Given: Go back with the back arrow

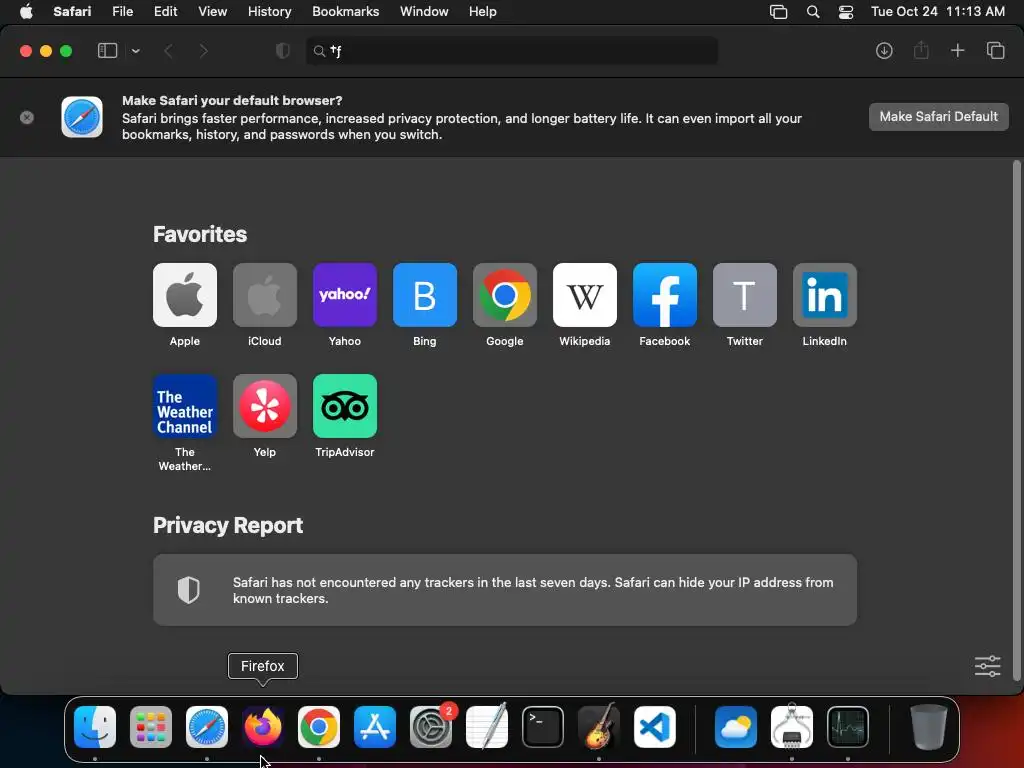Looking at the screenshot, I should point(168,51).
